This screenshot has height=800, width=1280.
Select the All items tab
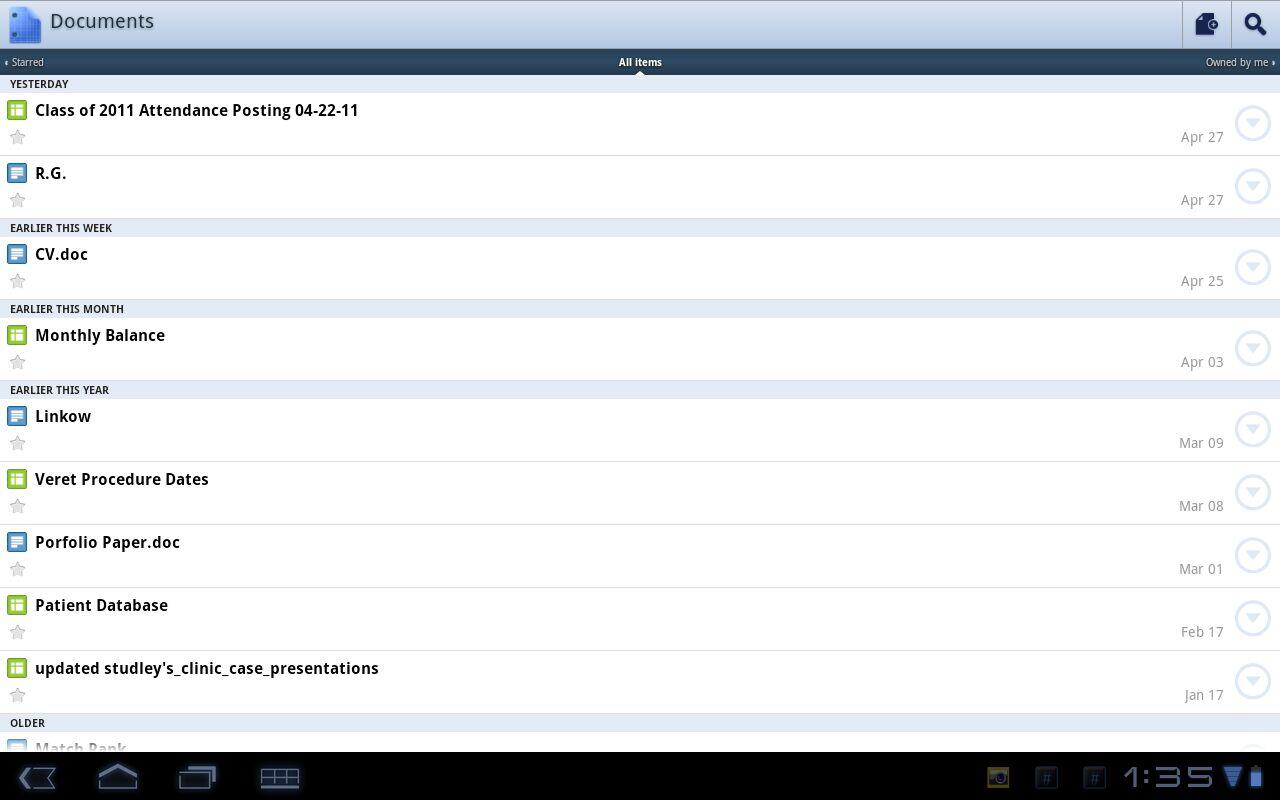click(640, 62)
